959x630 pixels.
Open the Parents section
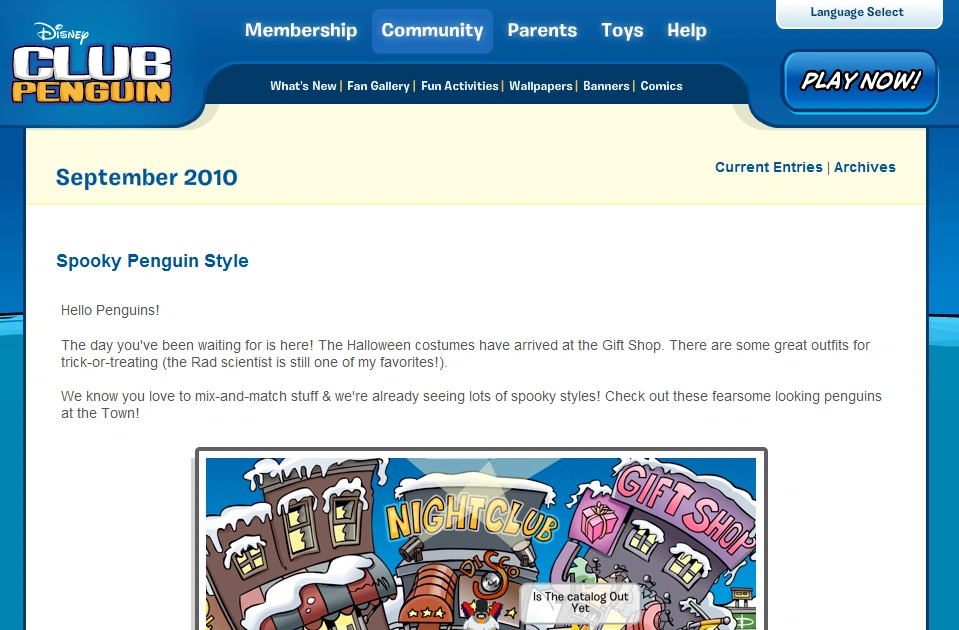(x=542, y=30)
